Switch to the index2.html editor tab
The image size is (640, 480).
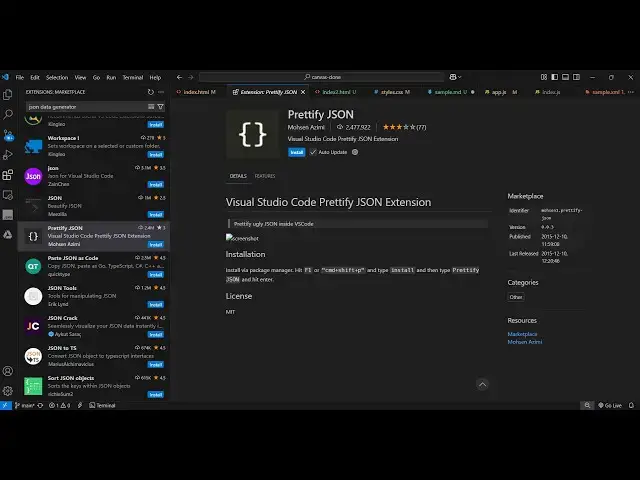pos(336,92)
